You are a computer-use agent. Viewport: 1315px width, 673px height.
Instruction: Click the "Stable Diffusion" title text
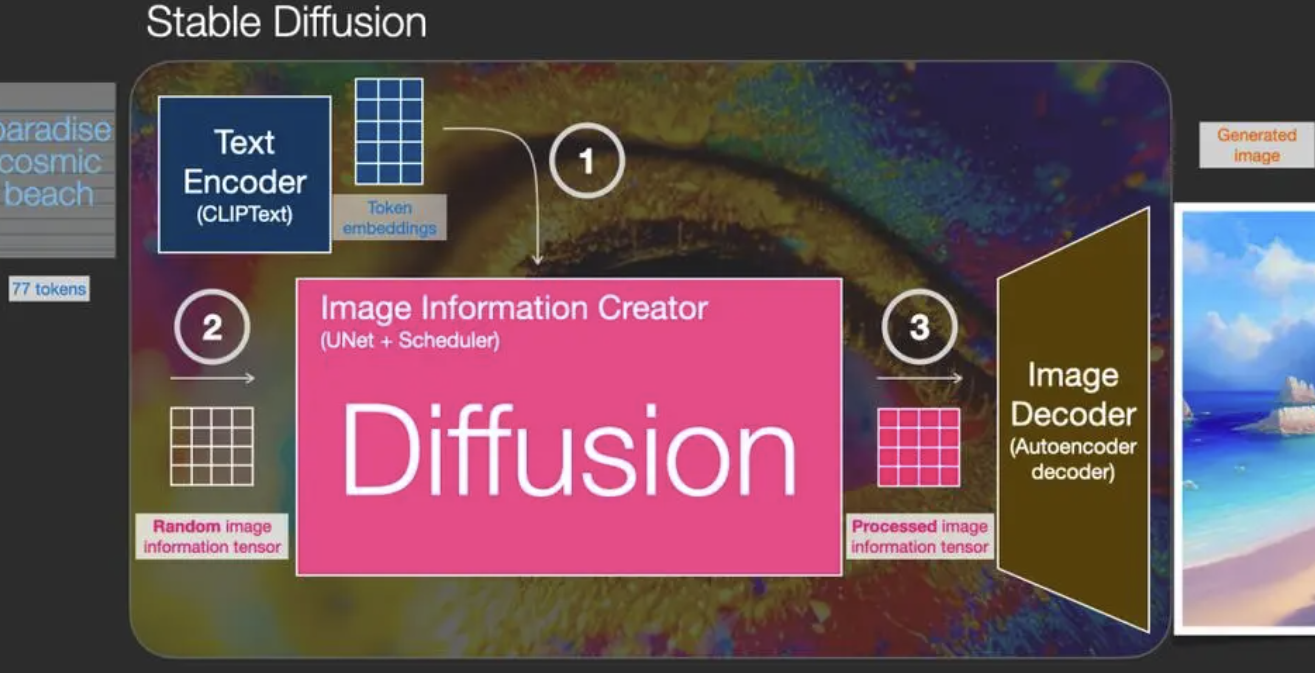click(286, 22)
